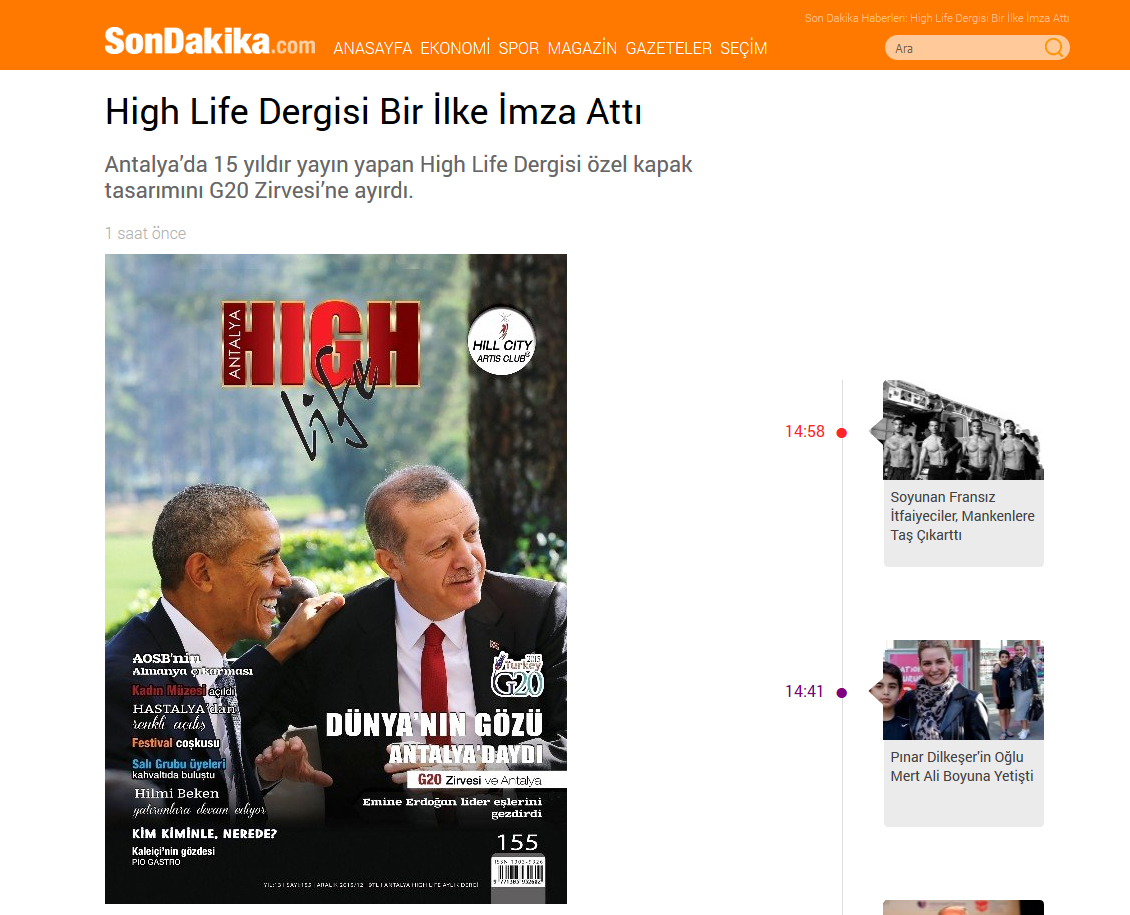Click the red 14:58 timeline dot

(841, 432)
